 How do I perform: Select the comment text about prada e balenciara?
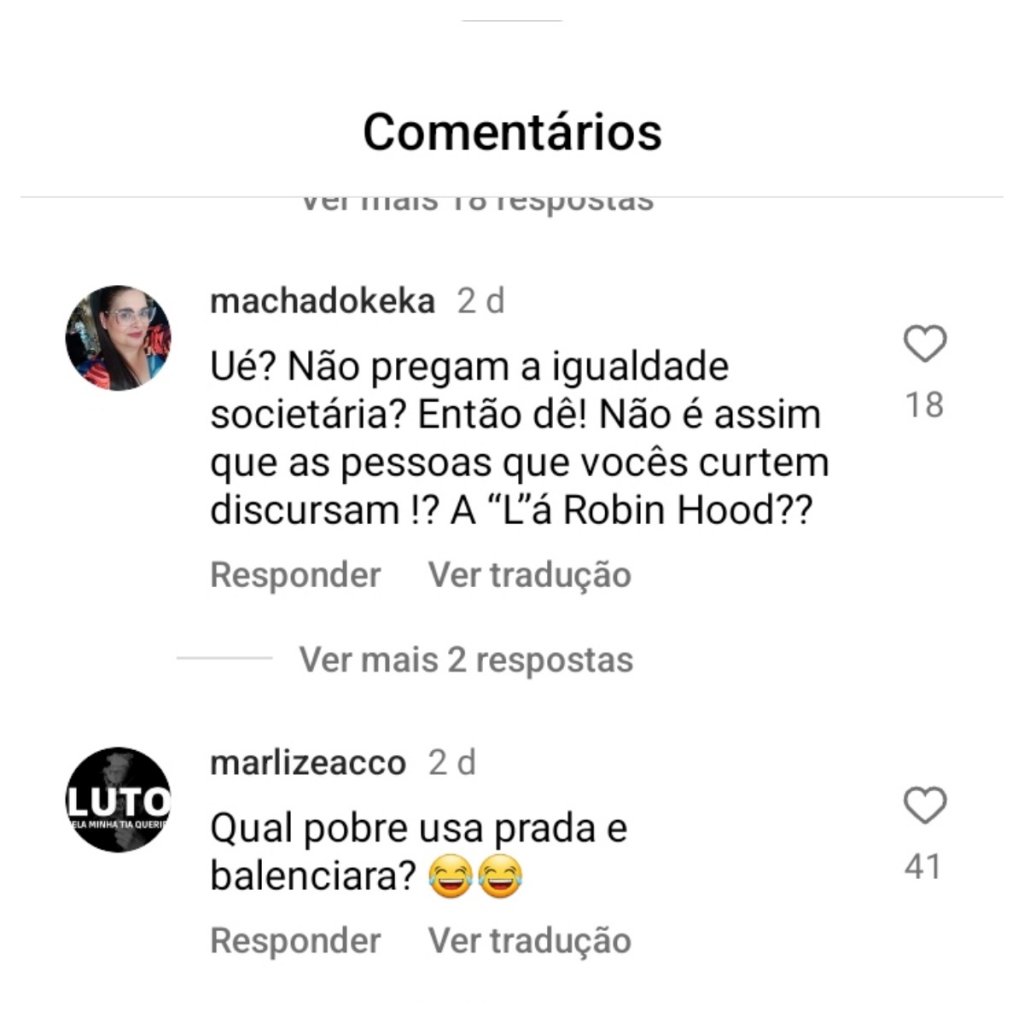point(419,852)
